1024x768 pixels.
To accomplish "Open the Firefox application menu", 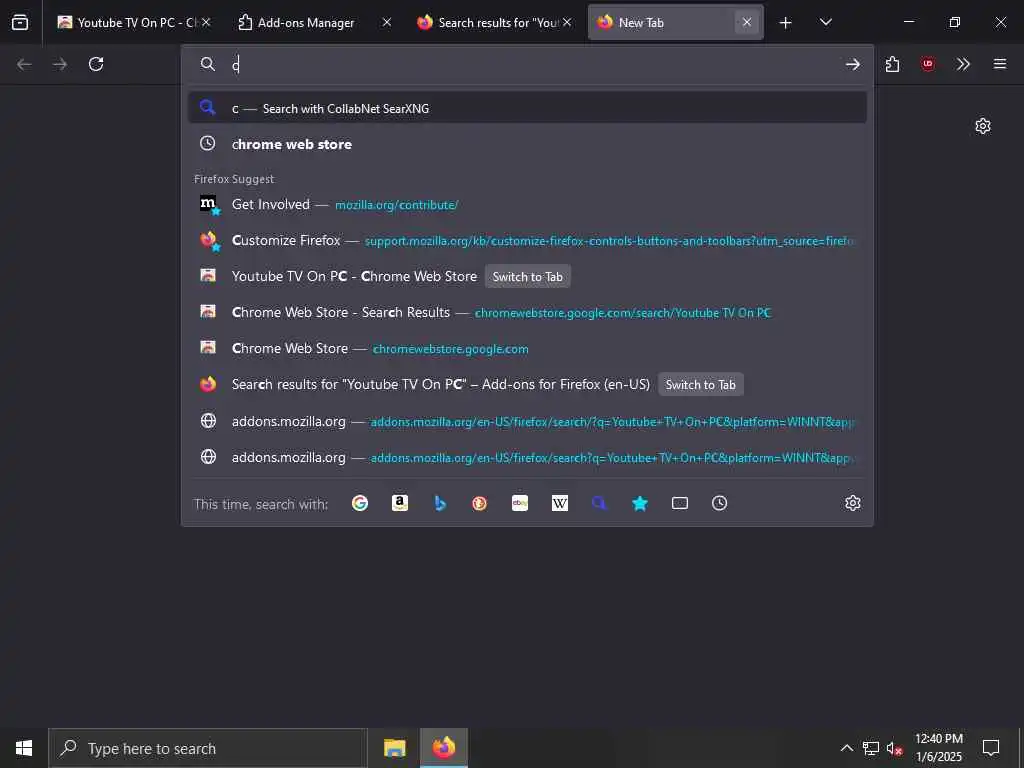I will [x=1000, y=64].
